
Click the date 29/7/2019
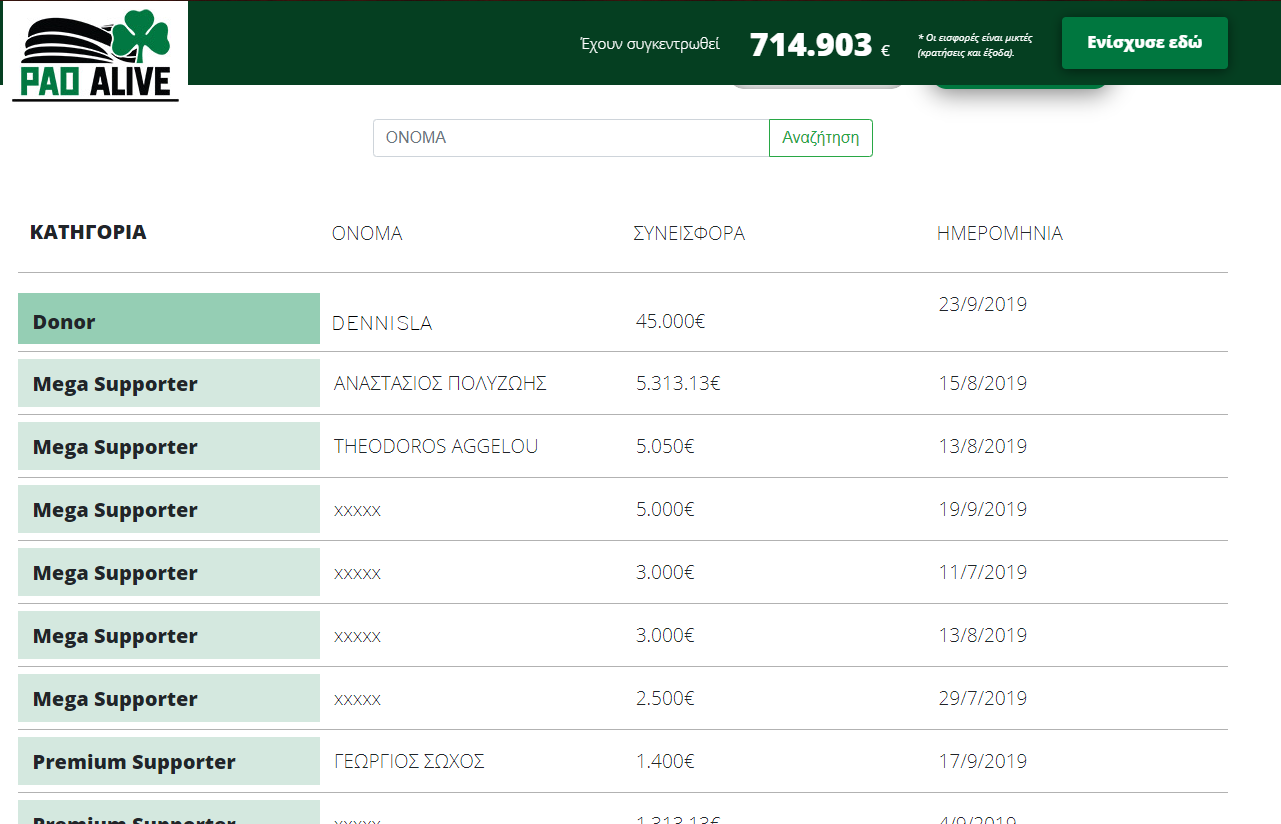(x=983, y=698)
